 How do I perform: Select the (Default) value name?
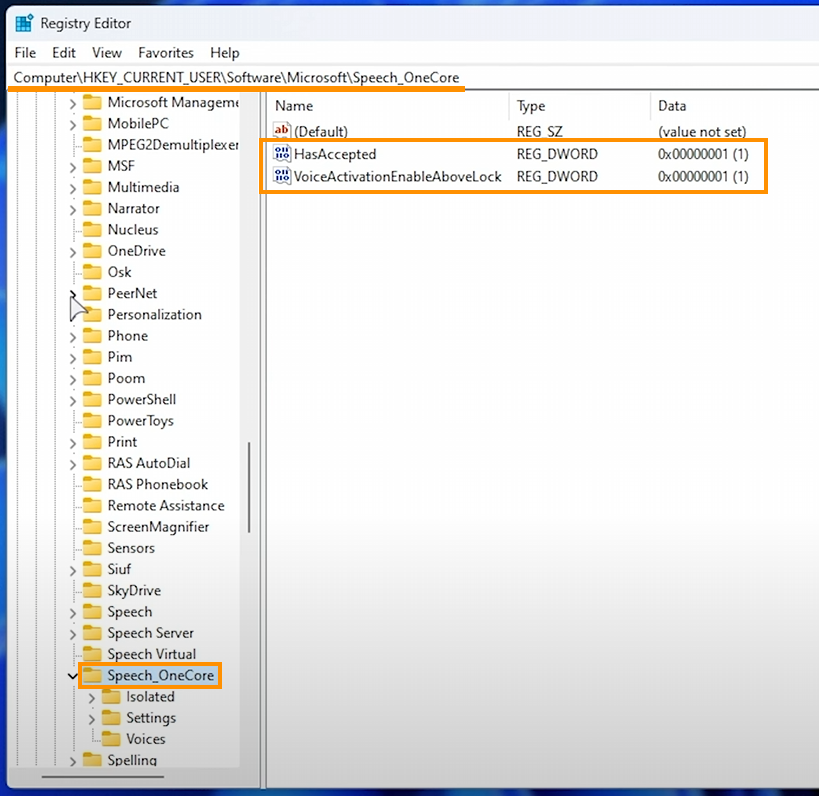(x=321, y=132)
